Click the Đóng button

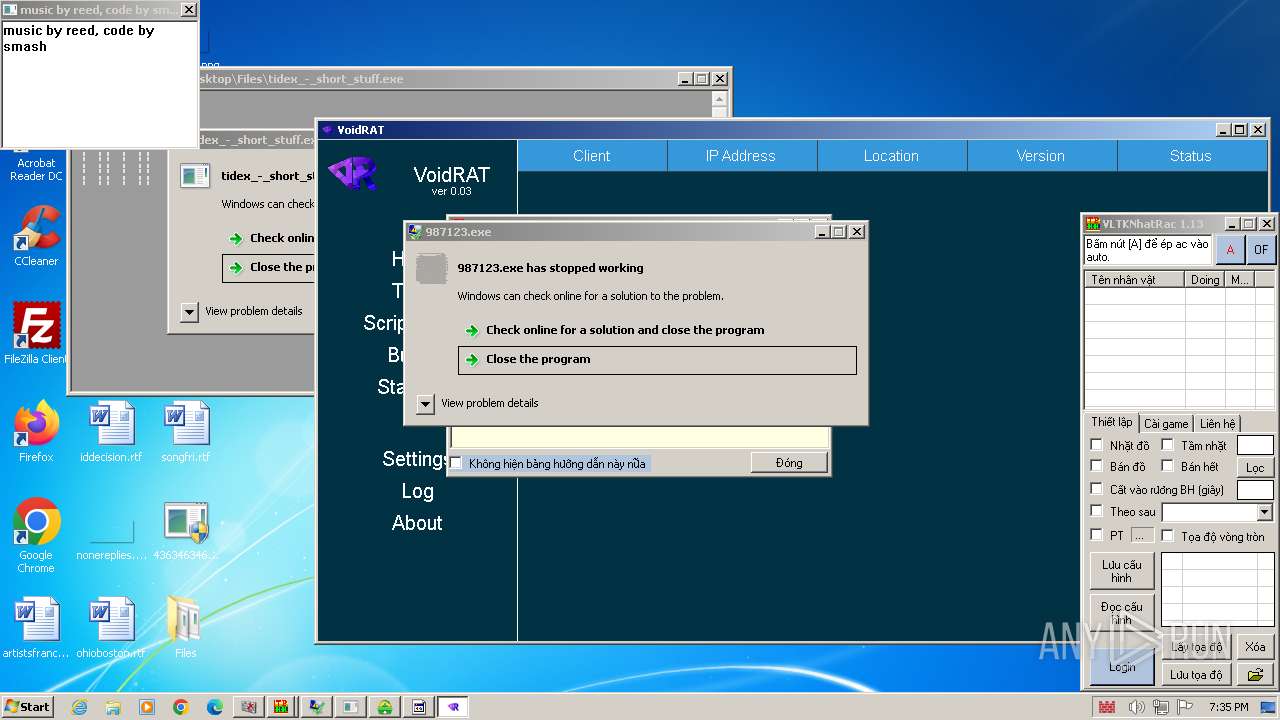(x=789, y=463)
